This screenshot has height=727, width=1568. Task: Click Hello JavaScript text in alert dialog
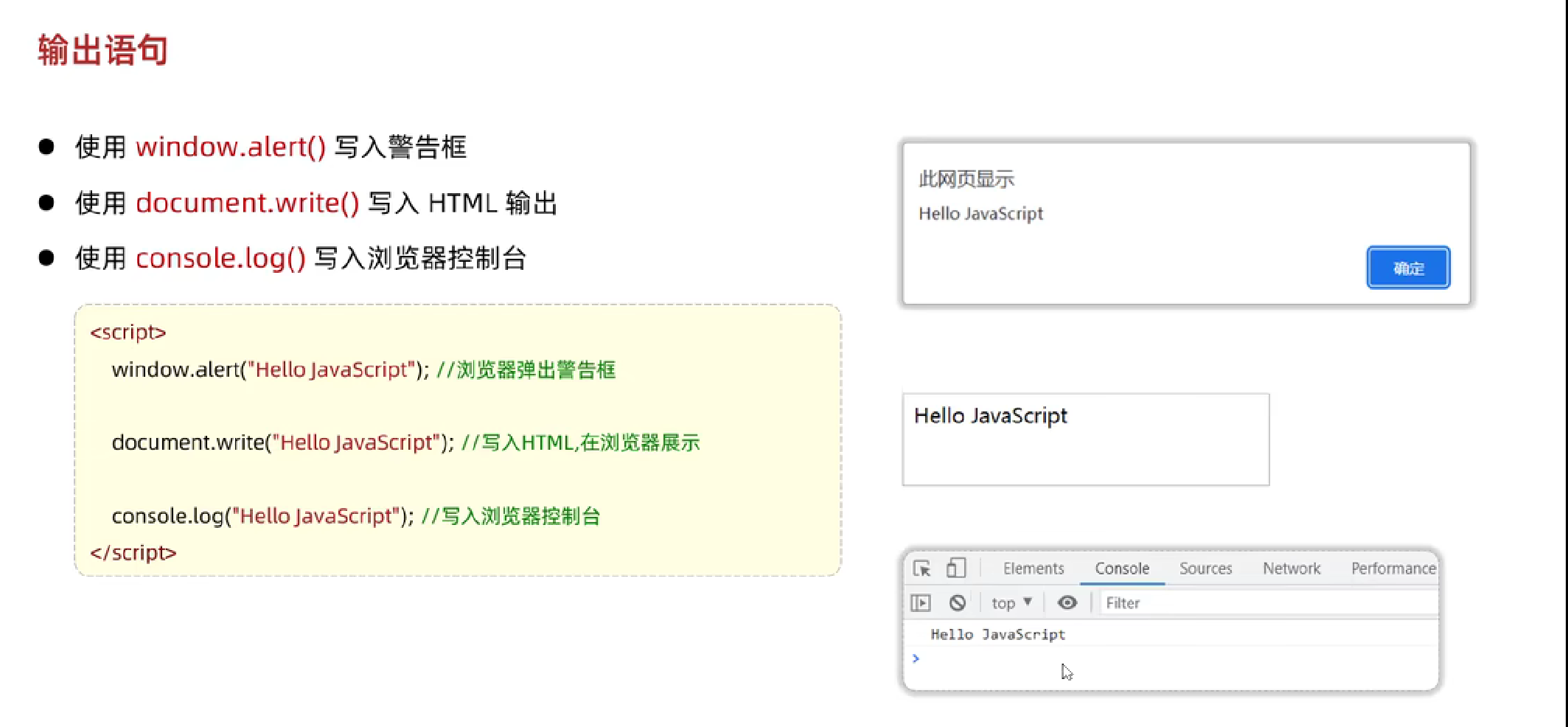980,214
